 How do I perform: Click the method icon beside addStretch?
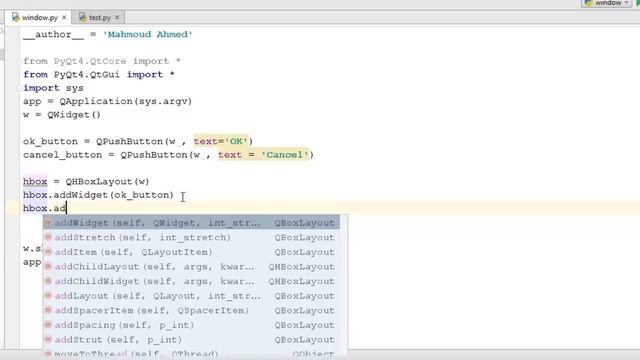pyautogui.click(x=48, y=237)
